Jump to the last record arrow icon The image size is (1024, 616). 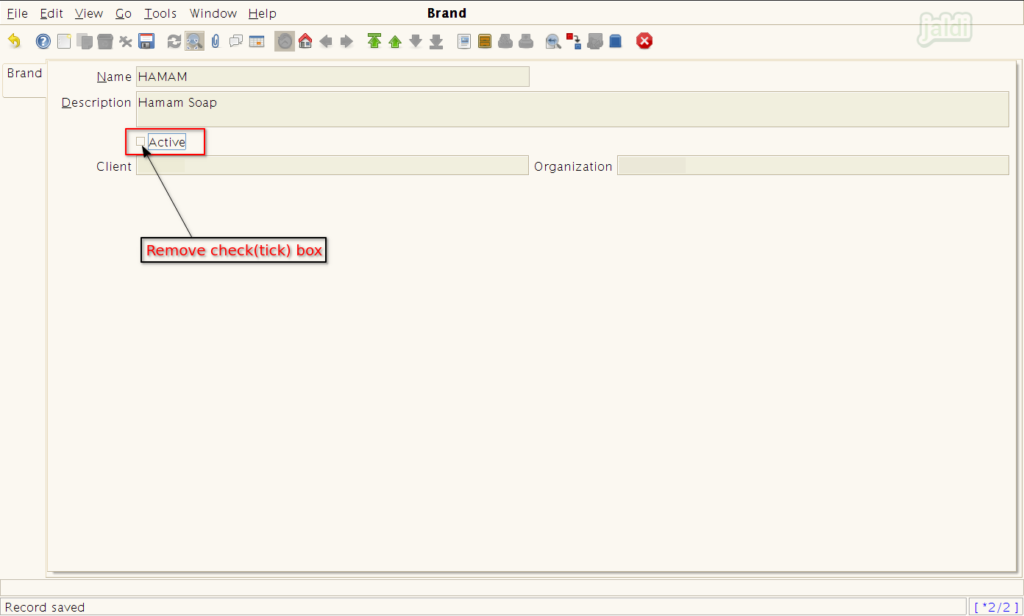click(436, 41)
